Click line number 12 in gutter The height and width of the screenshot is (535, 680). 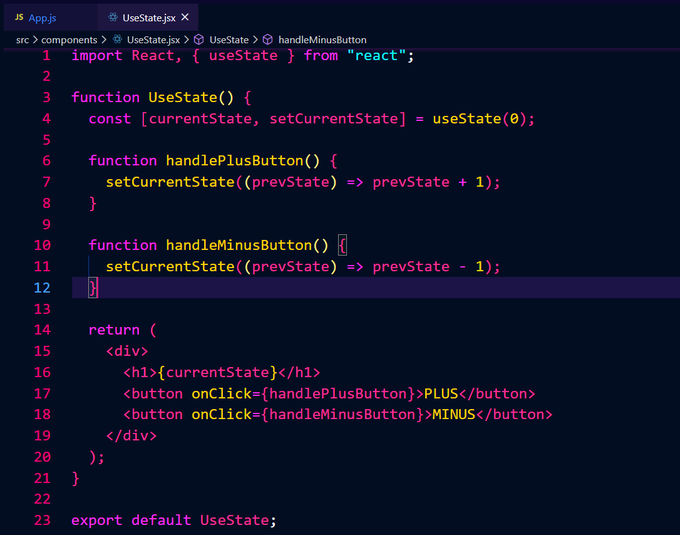[42, 288]
